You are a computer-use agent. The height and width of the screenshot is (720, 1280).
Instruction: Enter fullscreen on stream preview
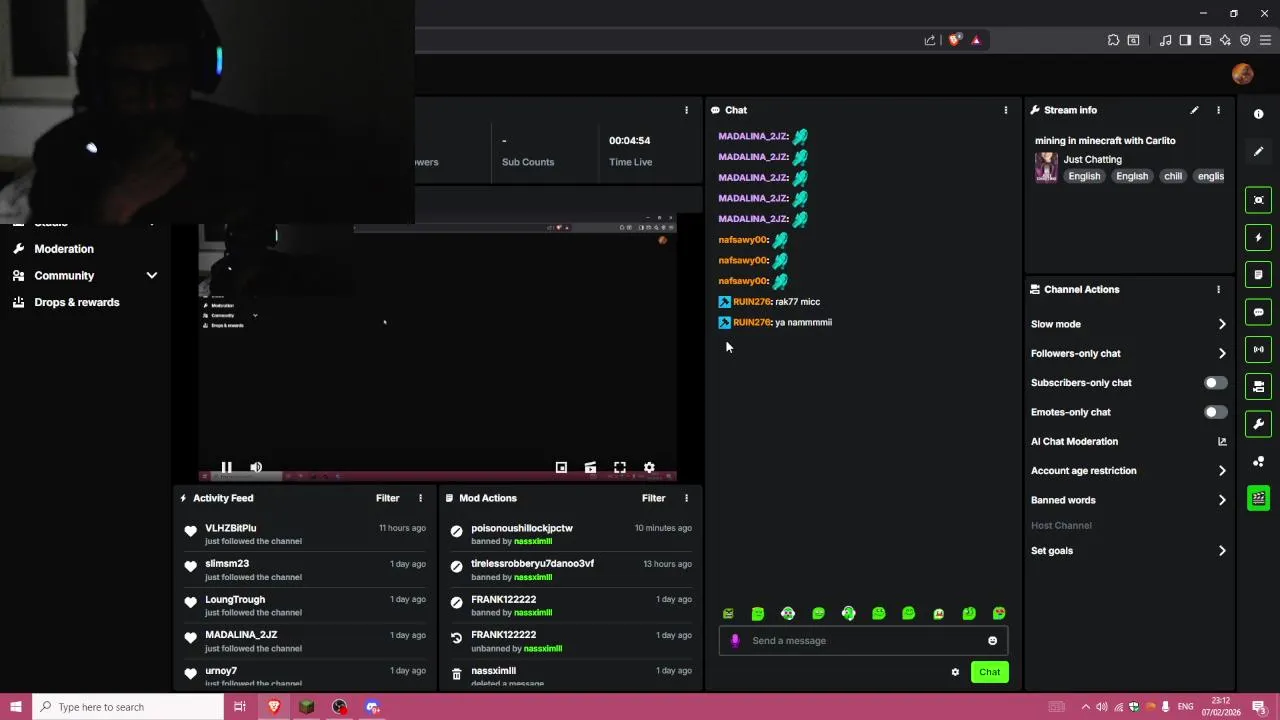(x=620, y=467)
